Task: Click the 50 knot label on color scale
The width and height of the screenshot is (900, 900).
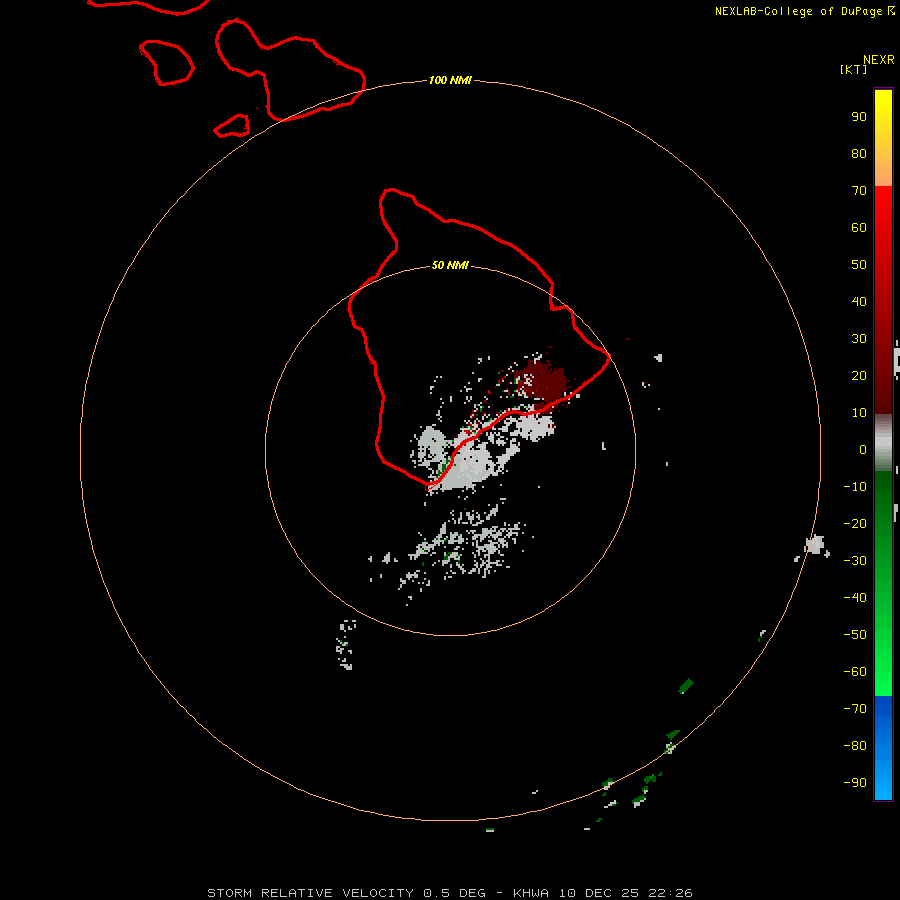Action: point(859,265)
